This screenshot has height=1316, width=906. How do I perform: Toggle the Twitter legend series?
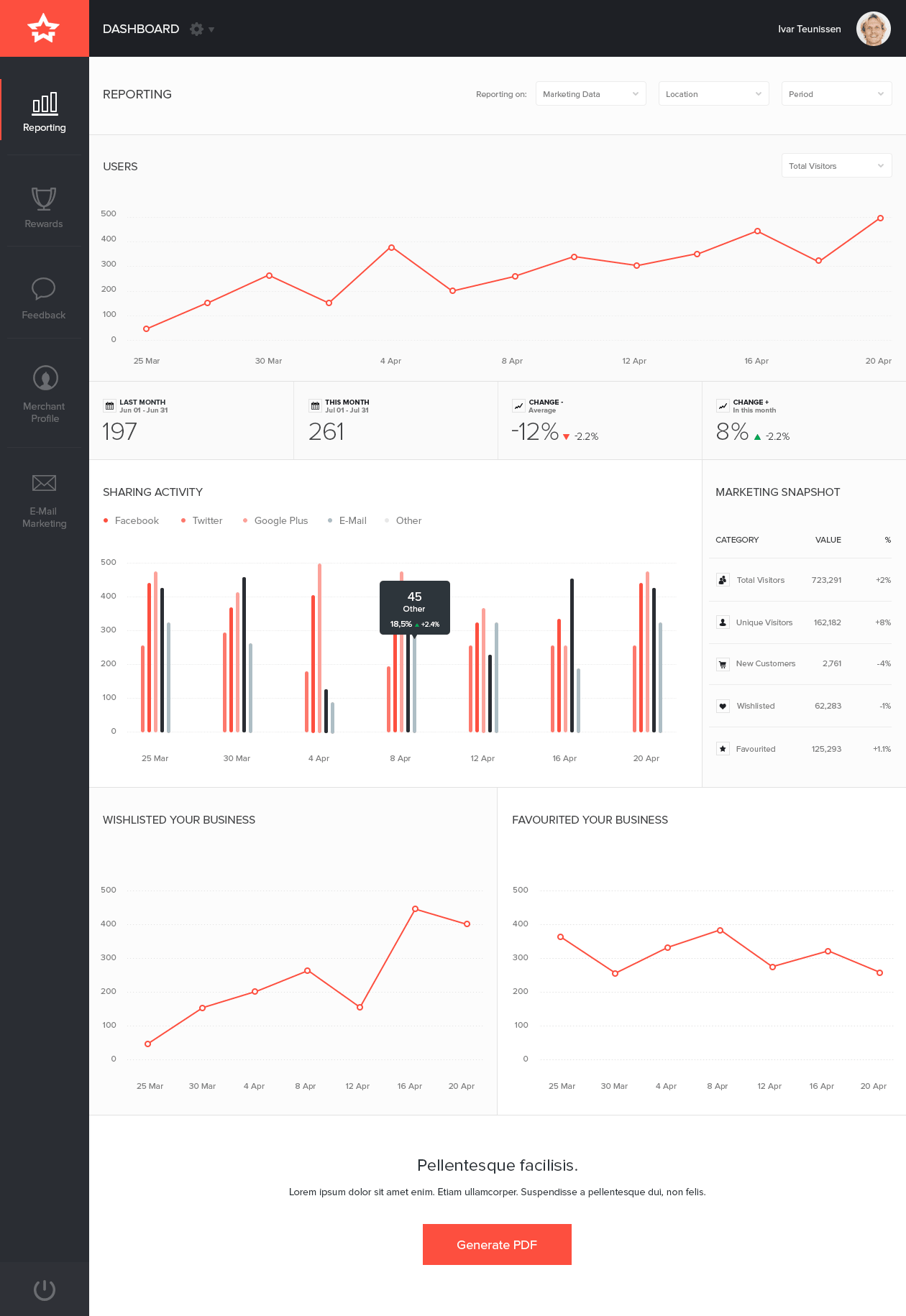(x=202, y=520)
